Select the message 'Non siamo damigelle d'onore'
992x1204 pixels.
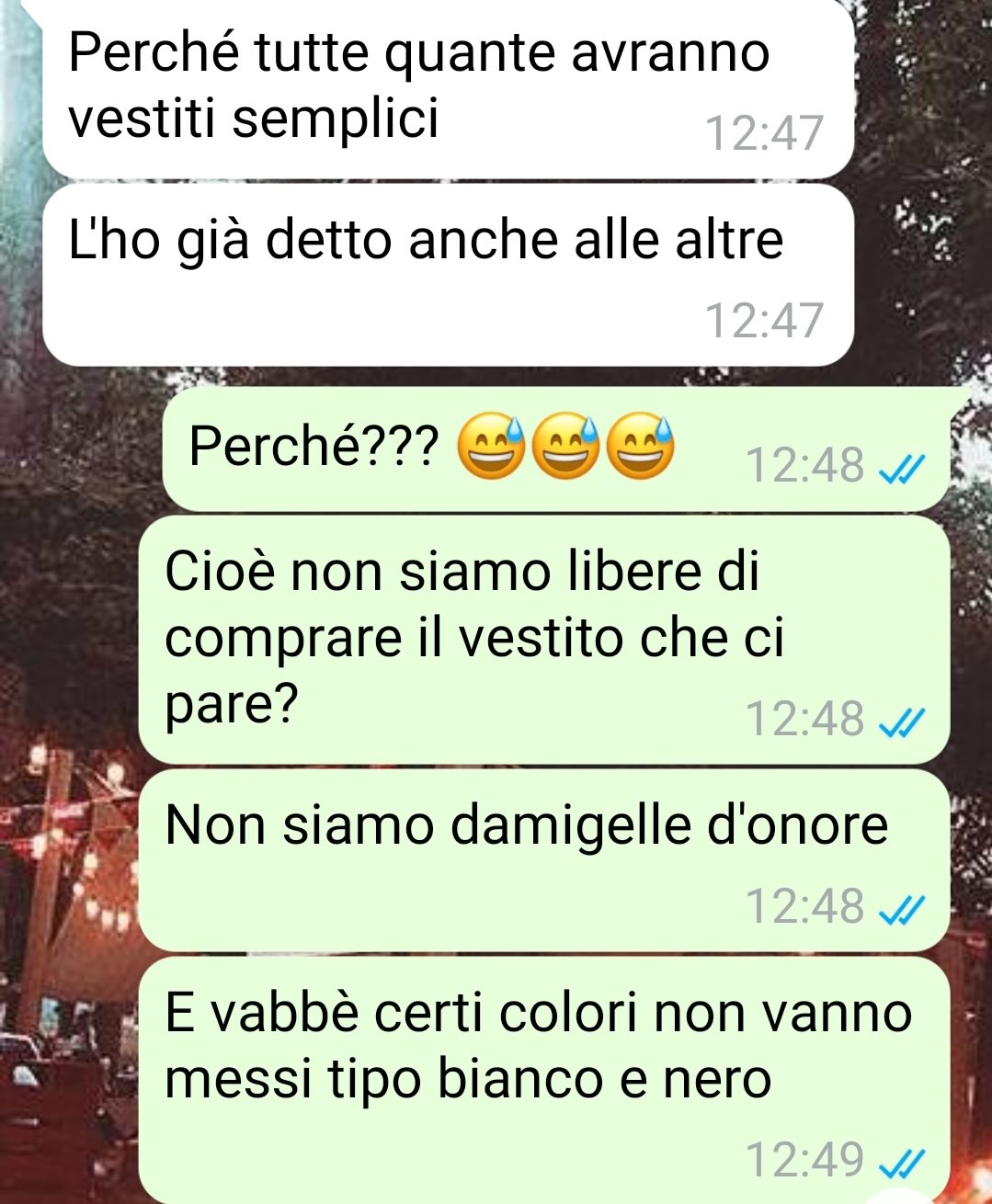544,860
